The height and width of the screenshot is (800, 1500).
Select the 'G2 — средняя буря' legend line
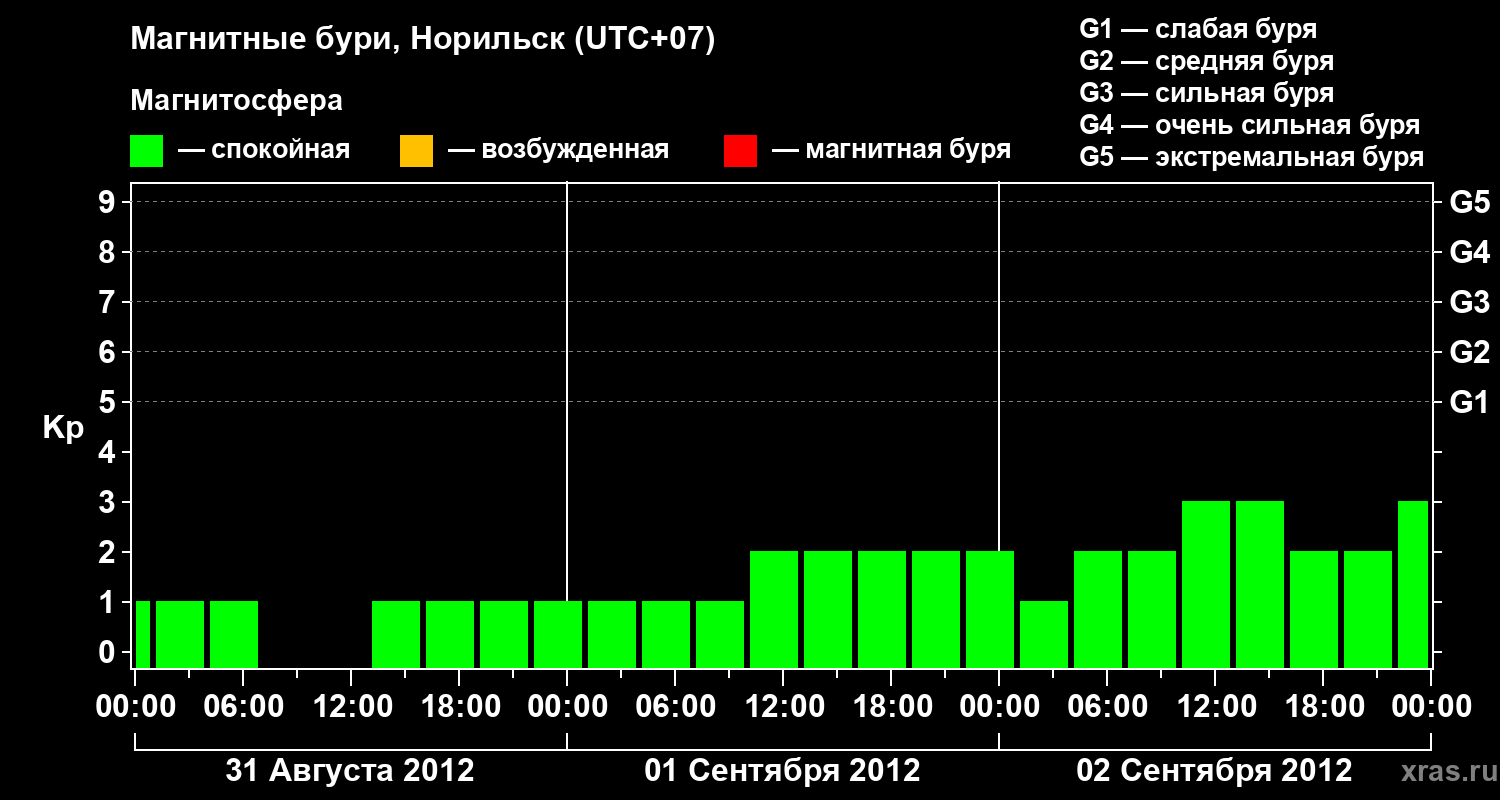(1206, 61)
